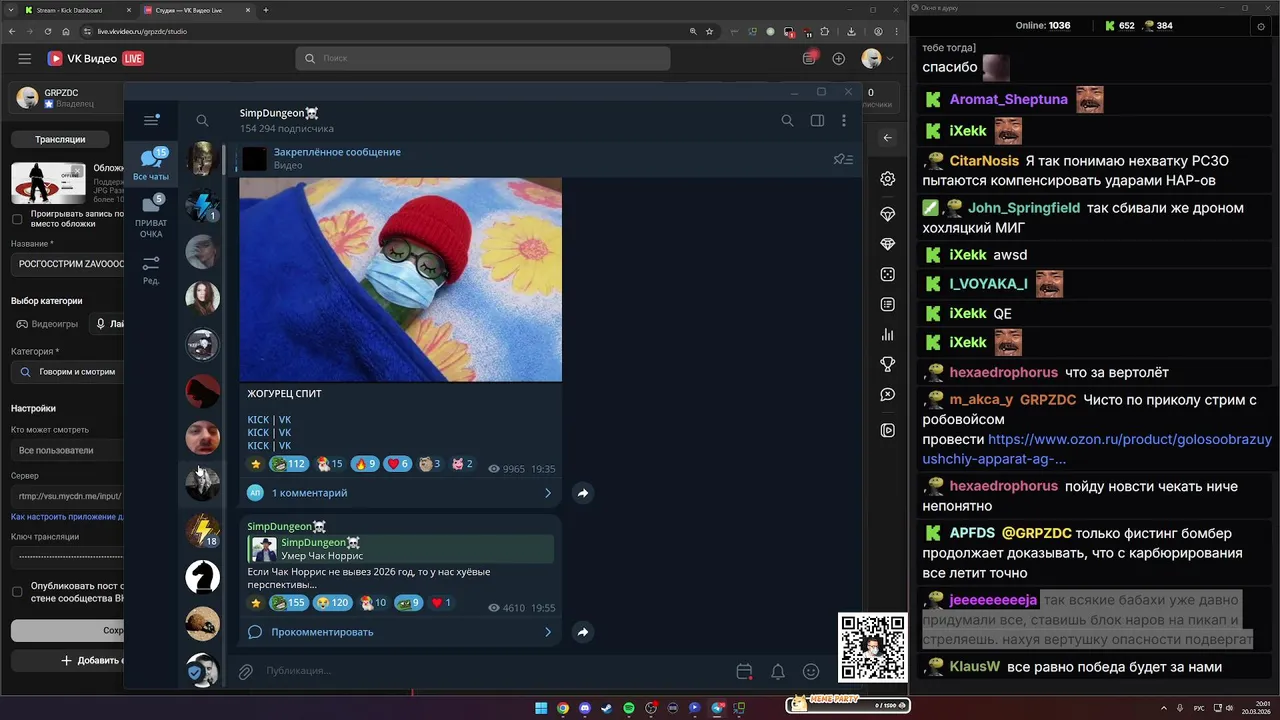This screenshot has height=720, width=1280.
Task: Expand the 1 комментарий thread
Action: pyautogui.click(x=400, y=493)
